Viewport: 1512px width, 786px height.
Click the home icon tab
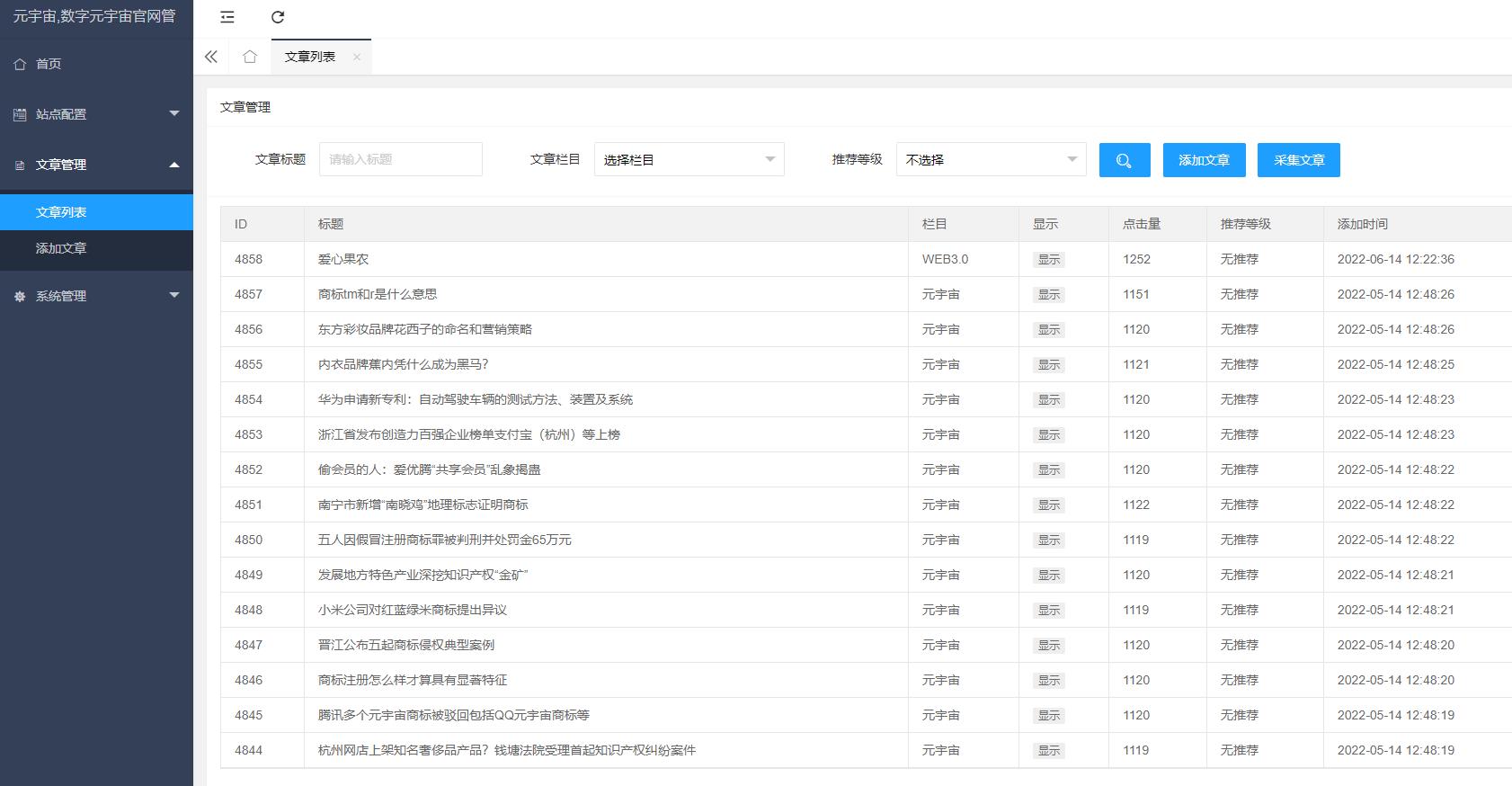[250, 57]
